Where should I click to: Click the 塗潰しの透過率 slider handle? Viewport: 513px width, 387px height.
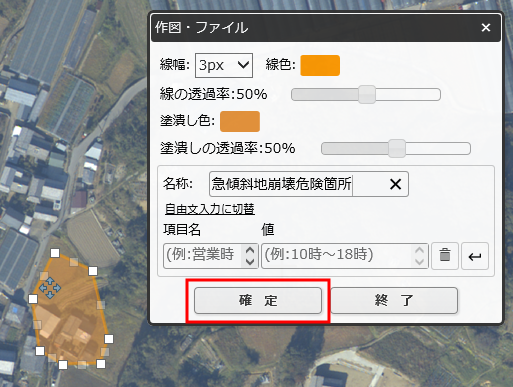tap(397, 148)
